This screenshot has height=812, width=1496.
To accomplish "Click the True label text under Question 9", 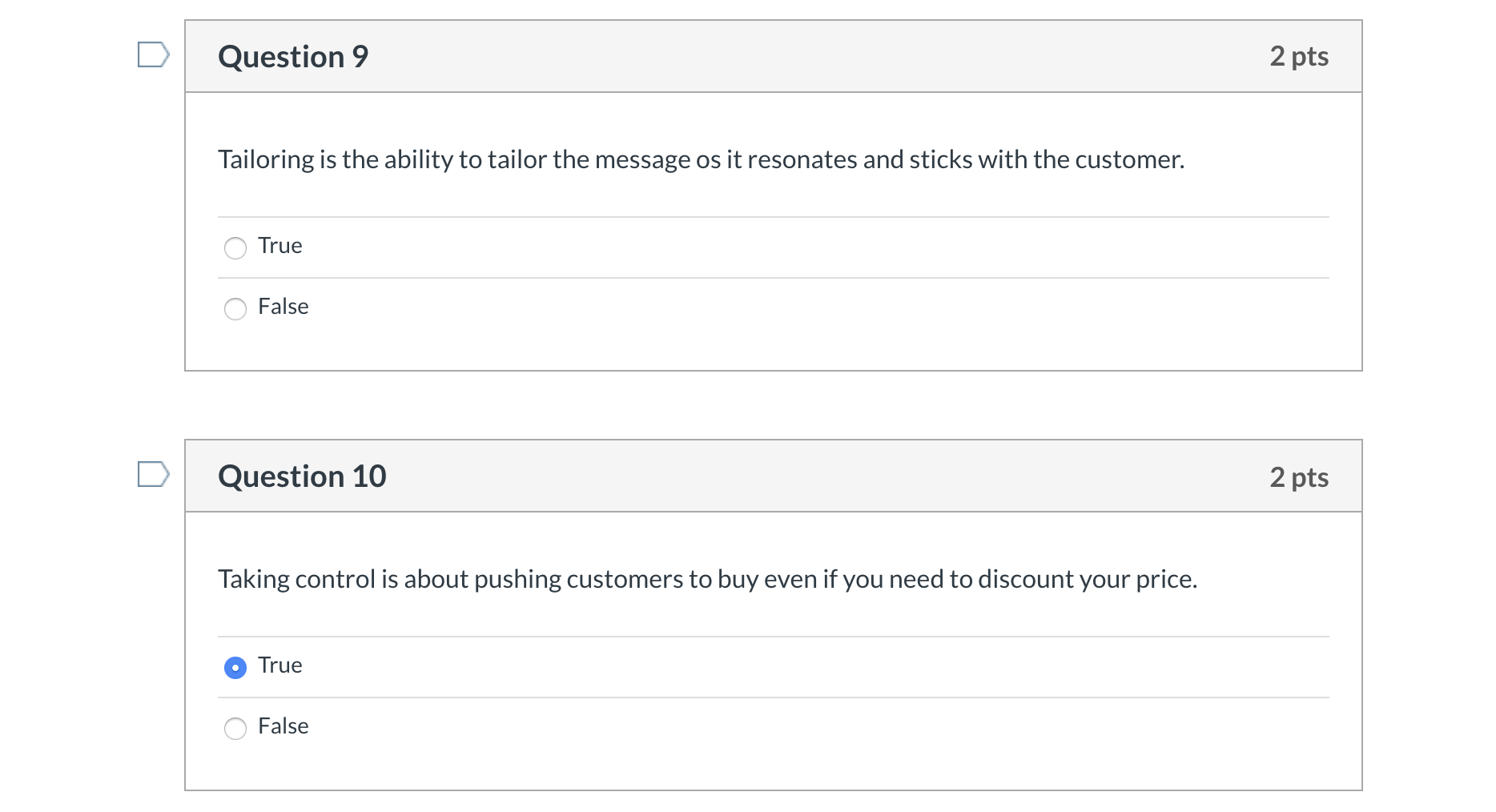I will pos(279,246).
